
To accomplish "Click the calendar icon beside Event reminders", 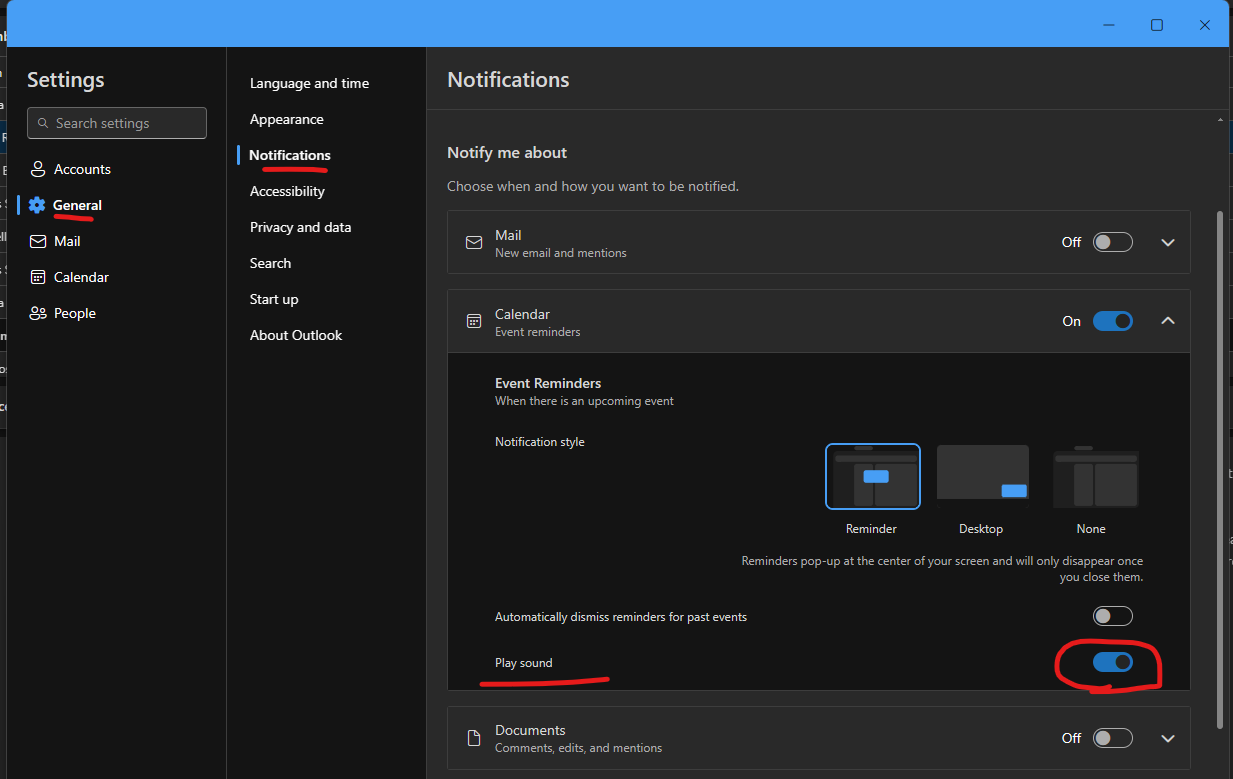I will point(474,321).
